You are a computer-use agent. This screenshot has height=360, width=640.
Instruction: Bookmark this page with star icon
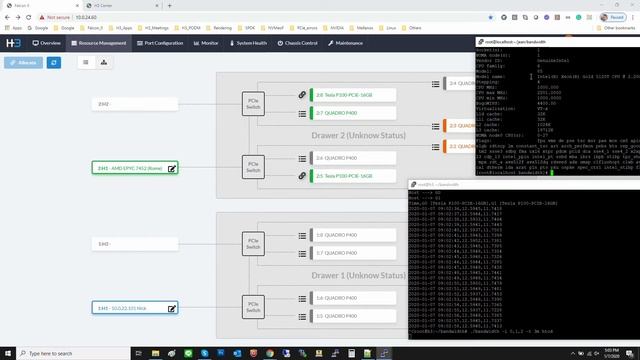[x=491, y=18]
